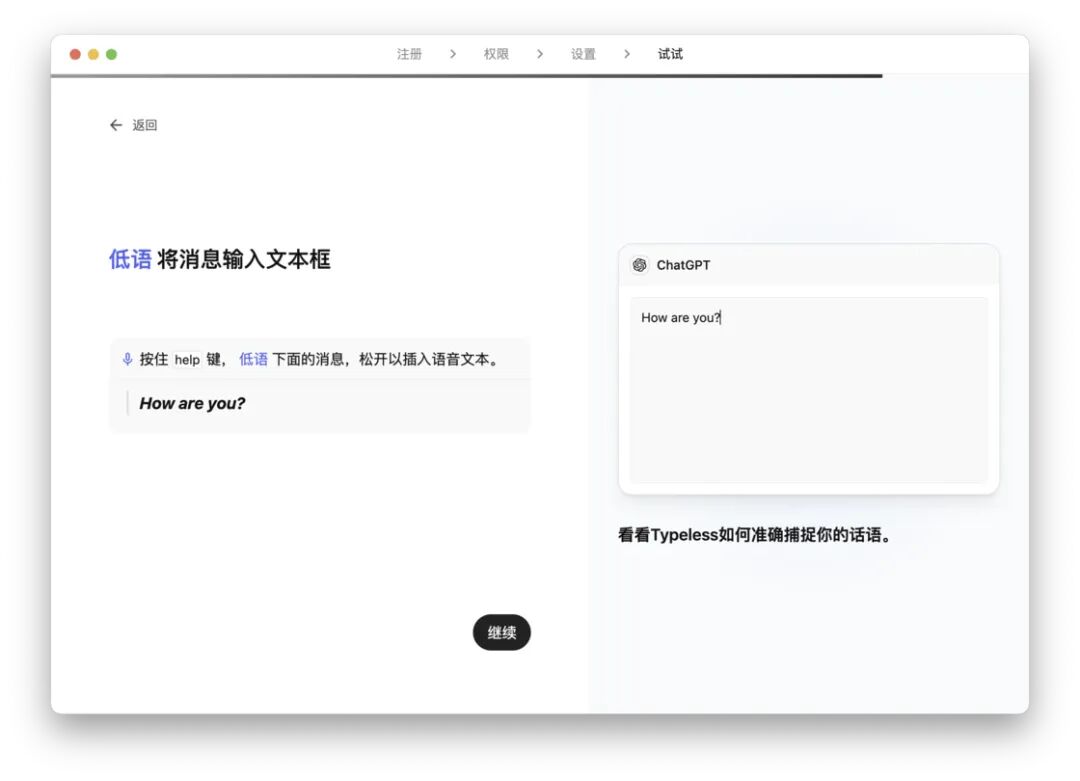Go to the 注册 step

point(409,54)
